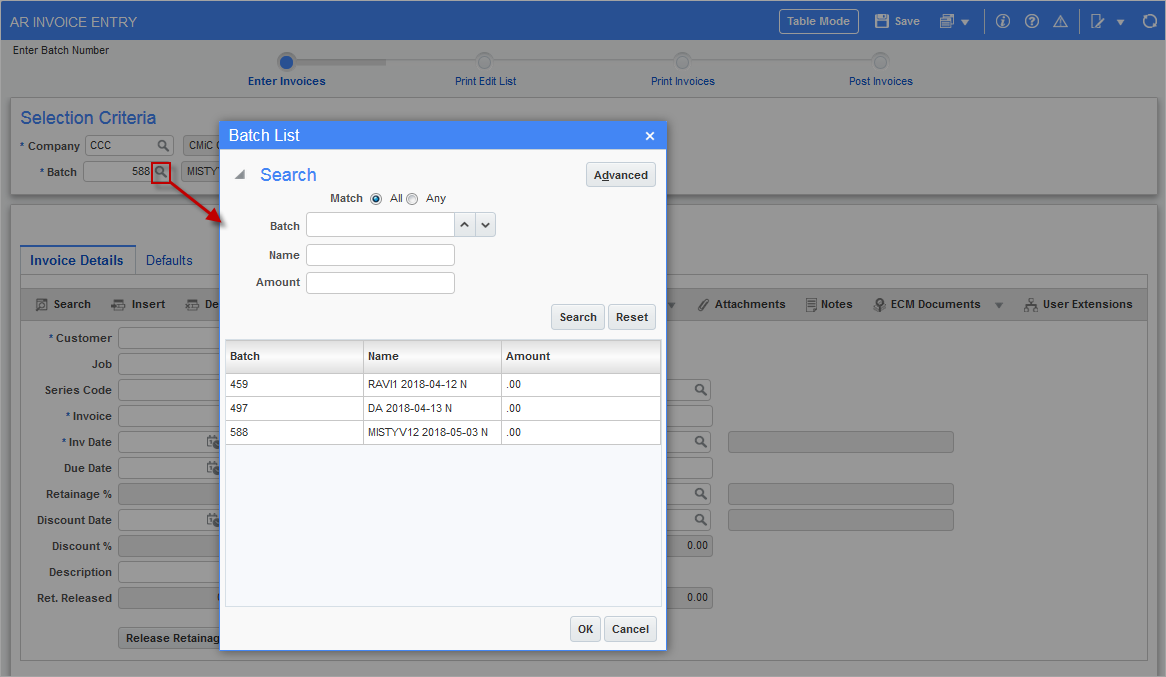This screenshot has height=677, width=1166.
Task: Click Release Retainage button
Action: point(170,638)
